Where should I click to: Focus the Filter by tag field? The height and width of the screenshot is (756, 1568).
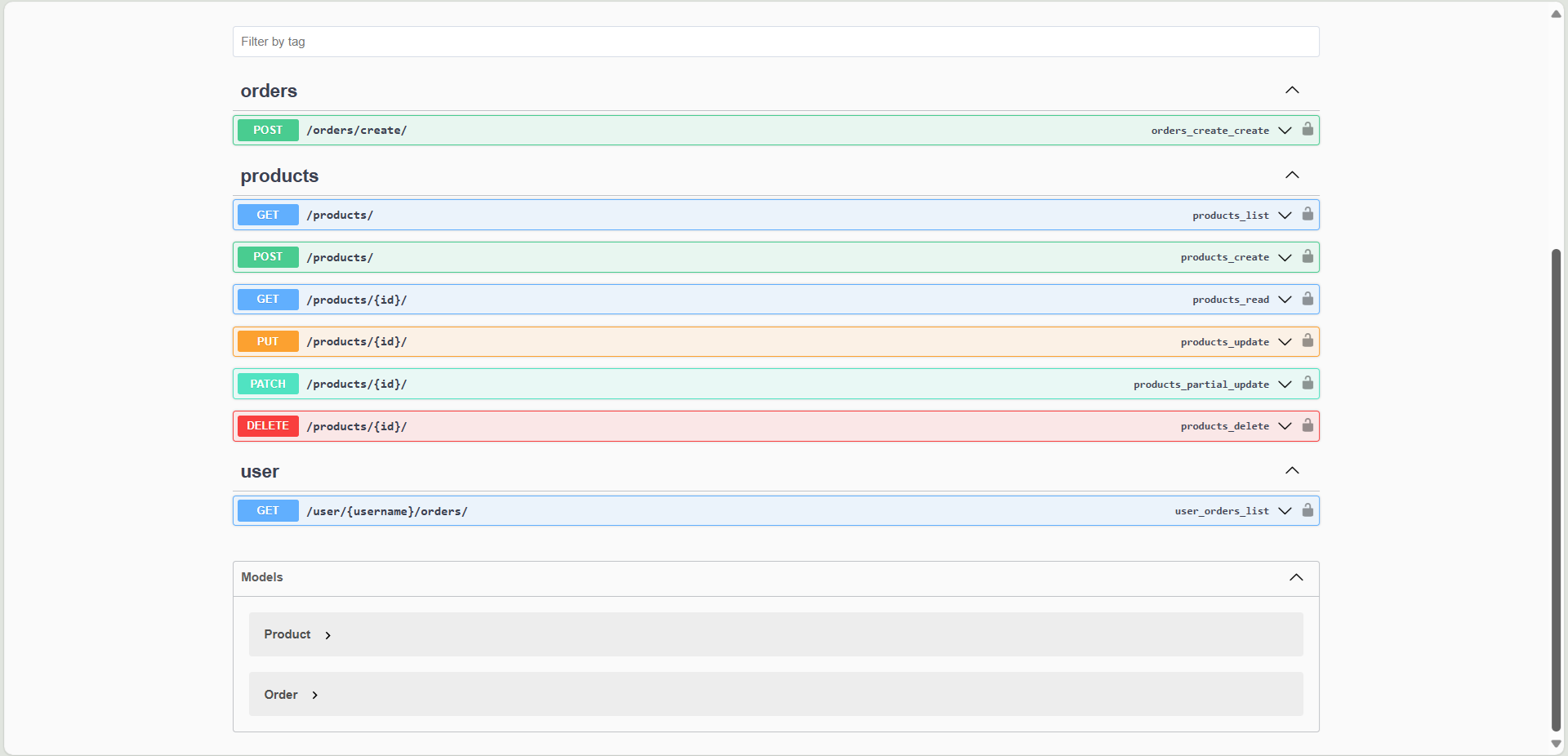(776, 42)
